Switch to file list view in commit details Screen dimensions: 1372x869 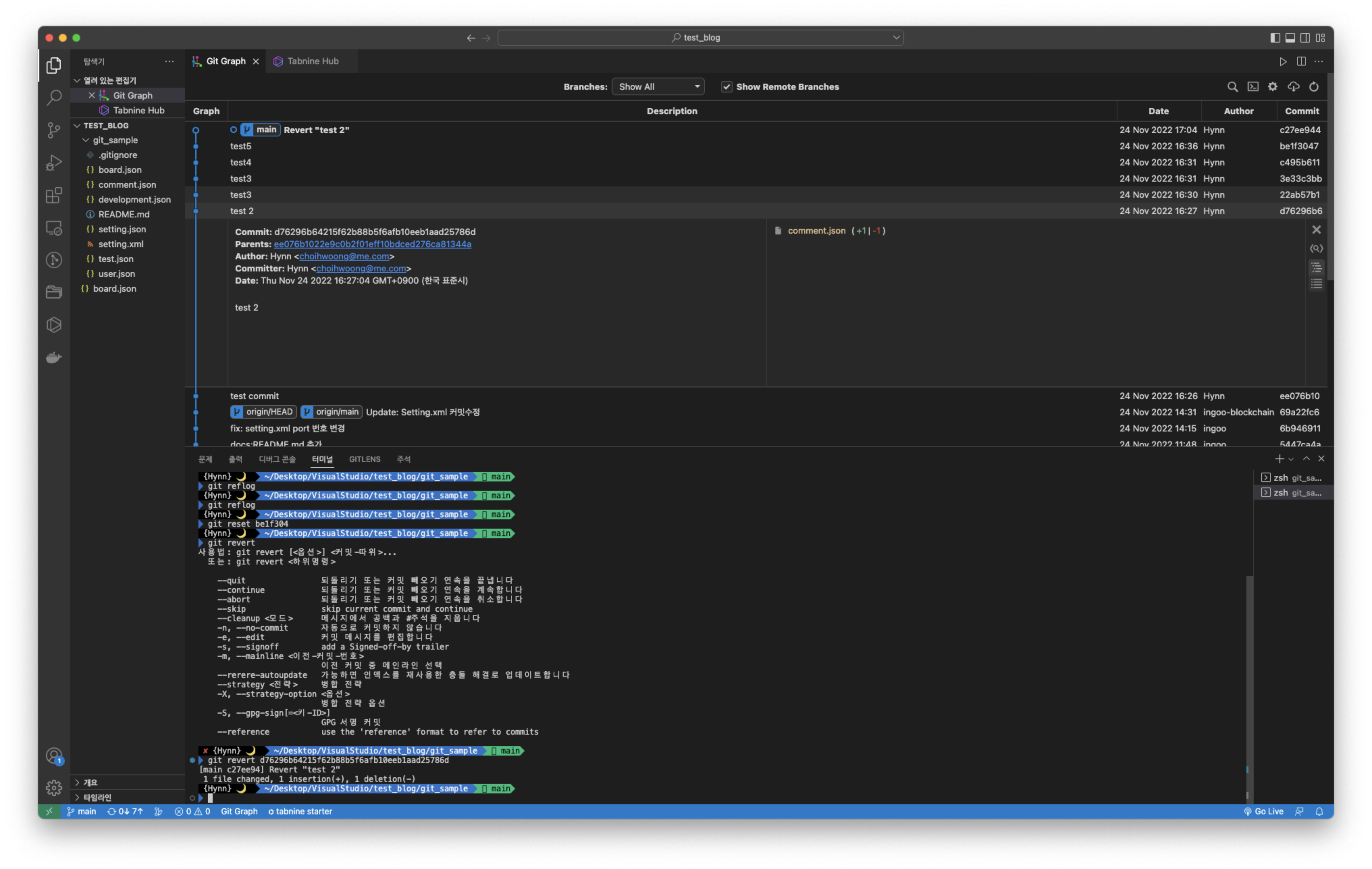click(1316, 284)
